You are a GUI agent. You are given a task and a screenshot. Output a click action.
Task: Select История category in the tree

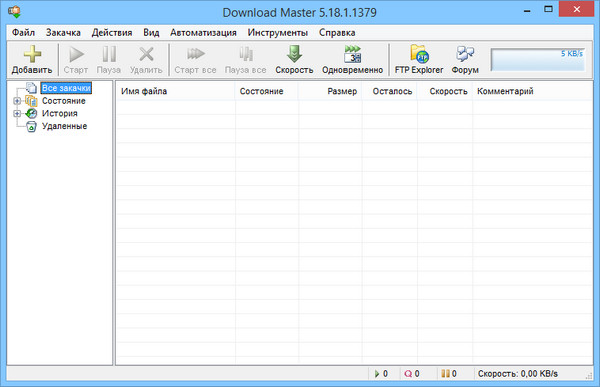tap(60, 113)
